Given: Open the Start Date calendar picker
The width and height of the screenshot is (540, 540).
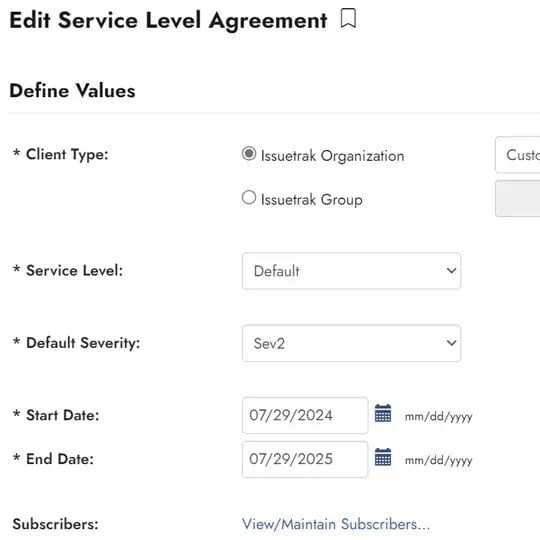Looking at the screenshot, I should click(383, 413).
